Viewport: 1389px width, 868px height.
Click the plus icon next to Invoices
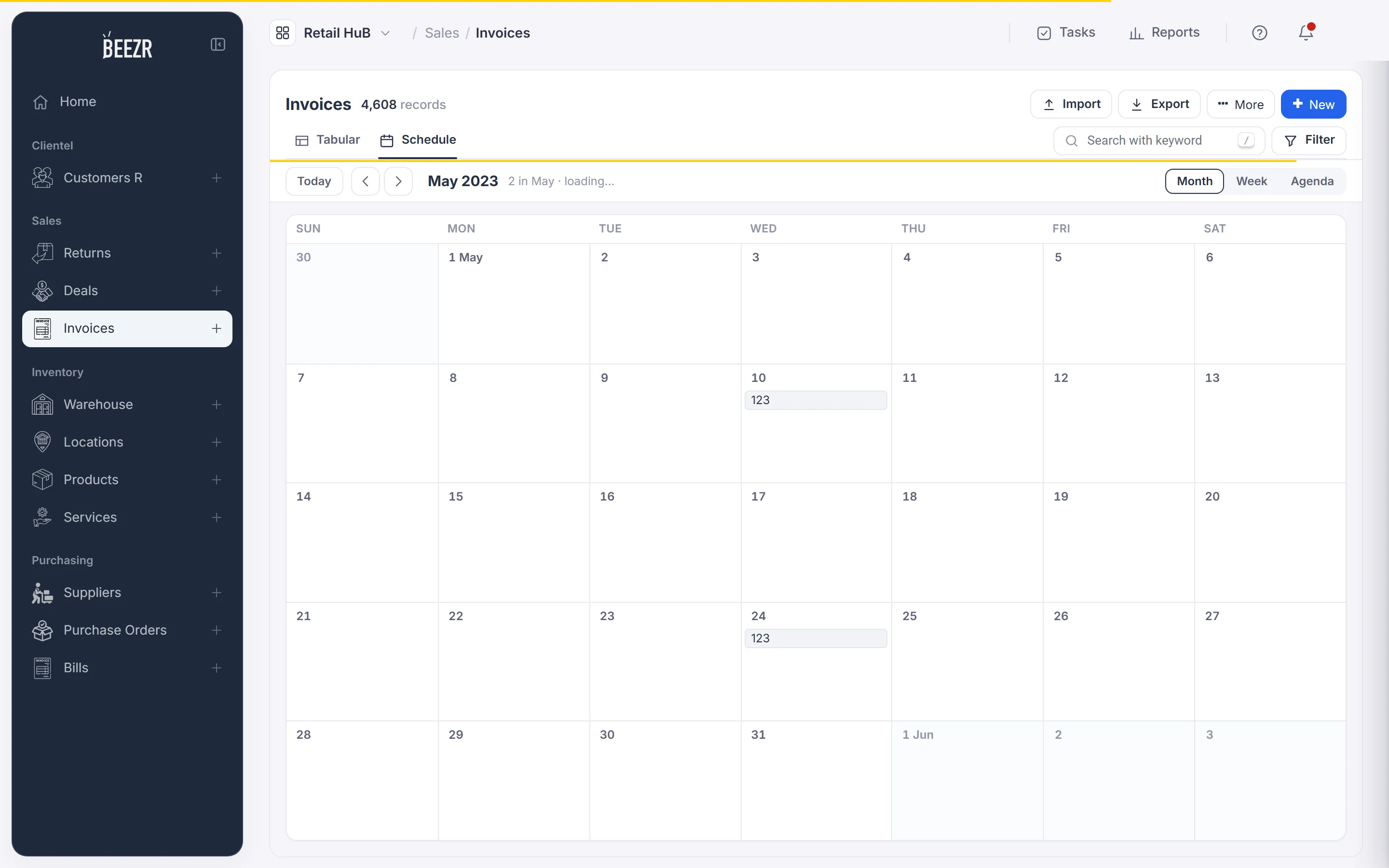pos(217,328)
